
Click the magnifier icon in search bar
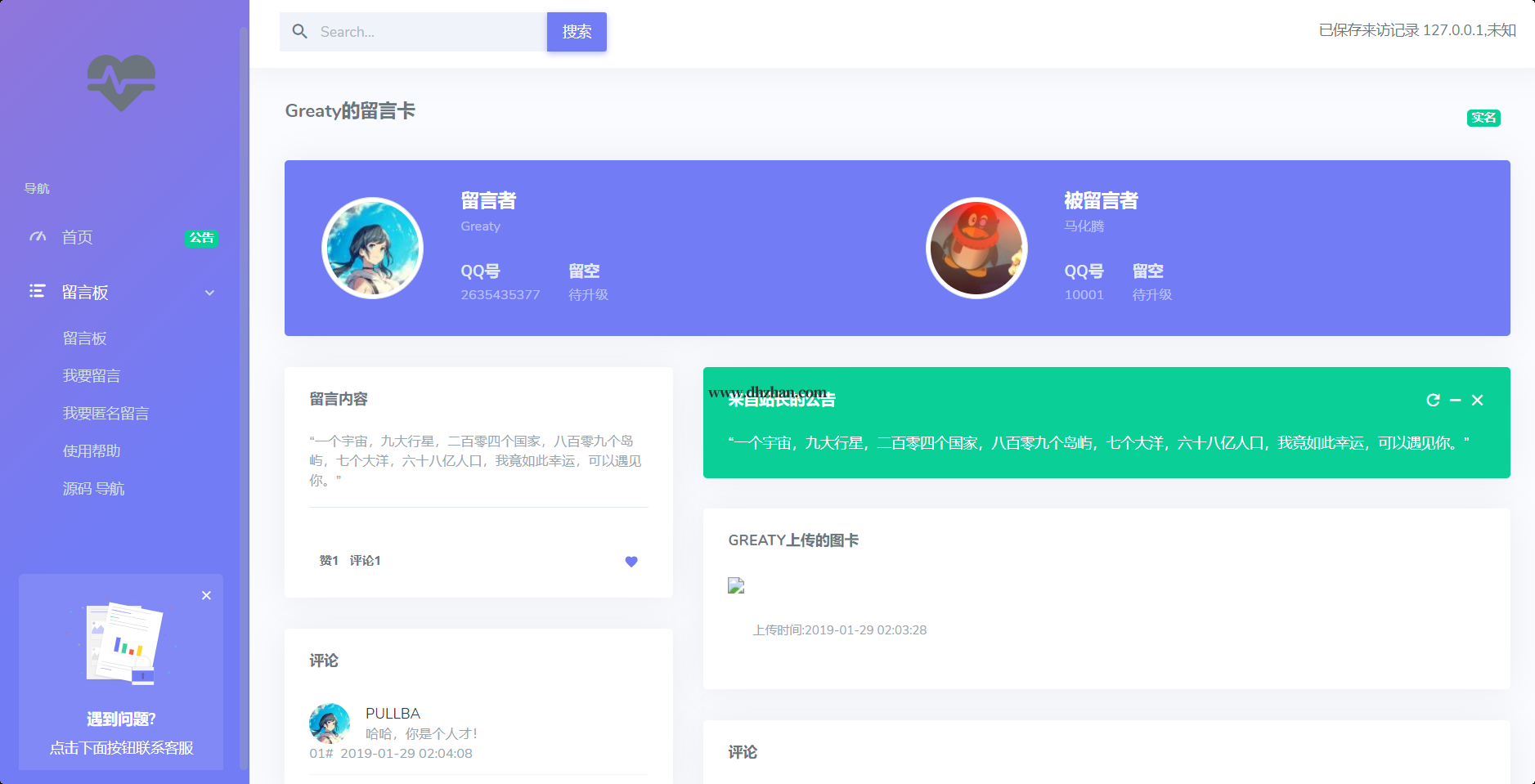[x=300, y=32]
